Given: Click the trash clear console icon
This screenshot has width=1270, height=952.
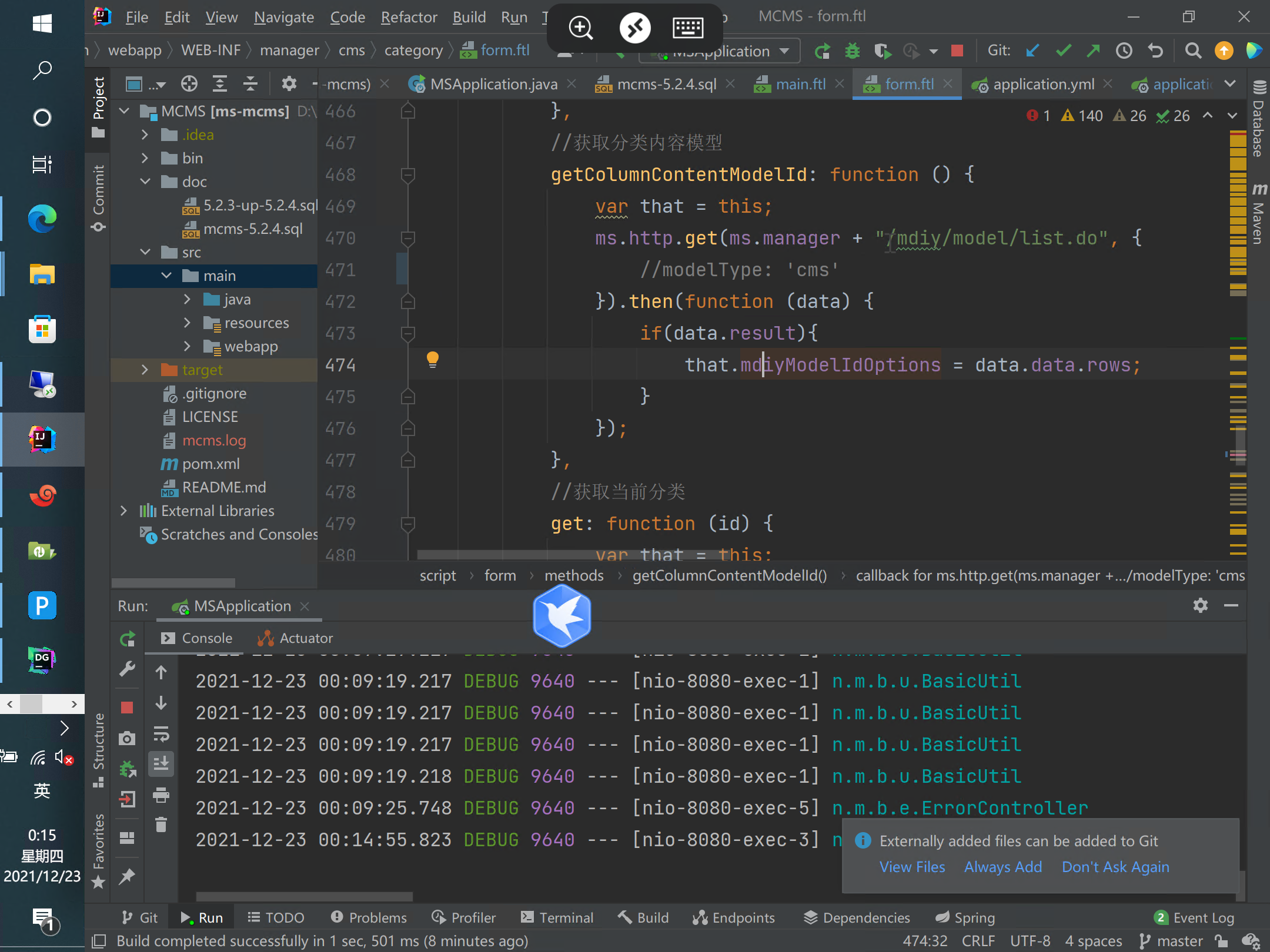Looking at the screenshot, I should (x=161, y=825).
